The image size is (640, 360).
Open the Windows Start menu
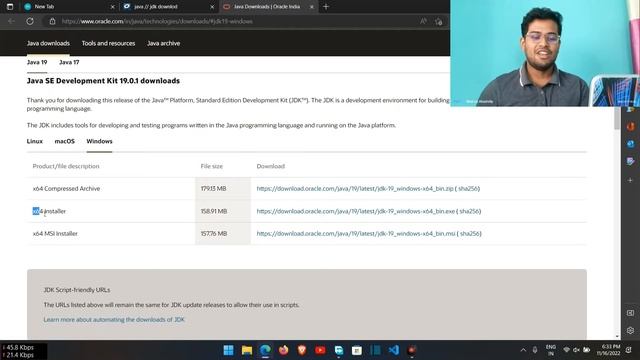tap(229, 350)
